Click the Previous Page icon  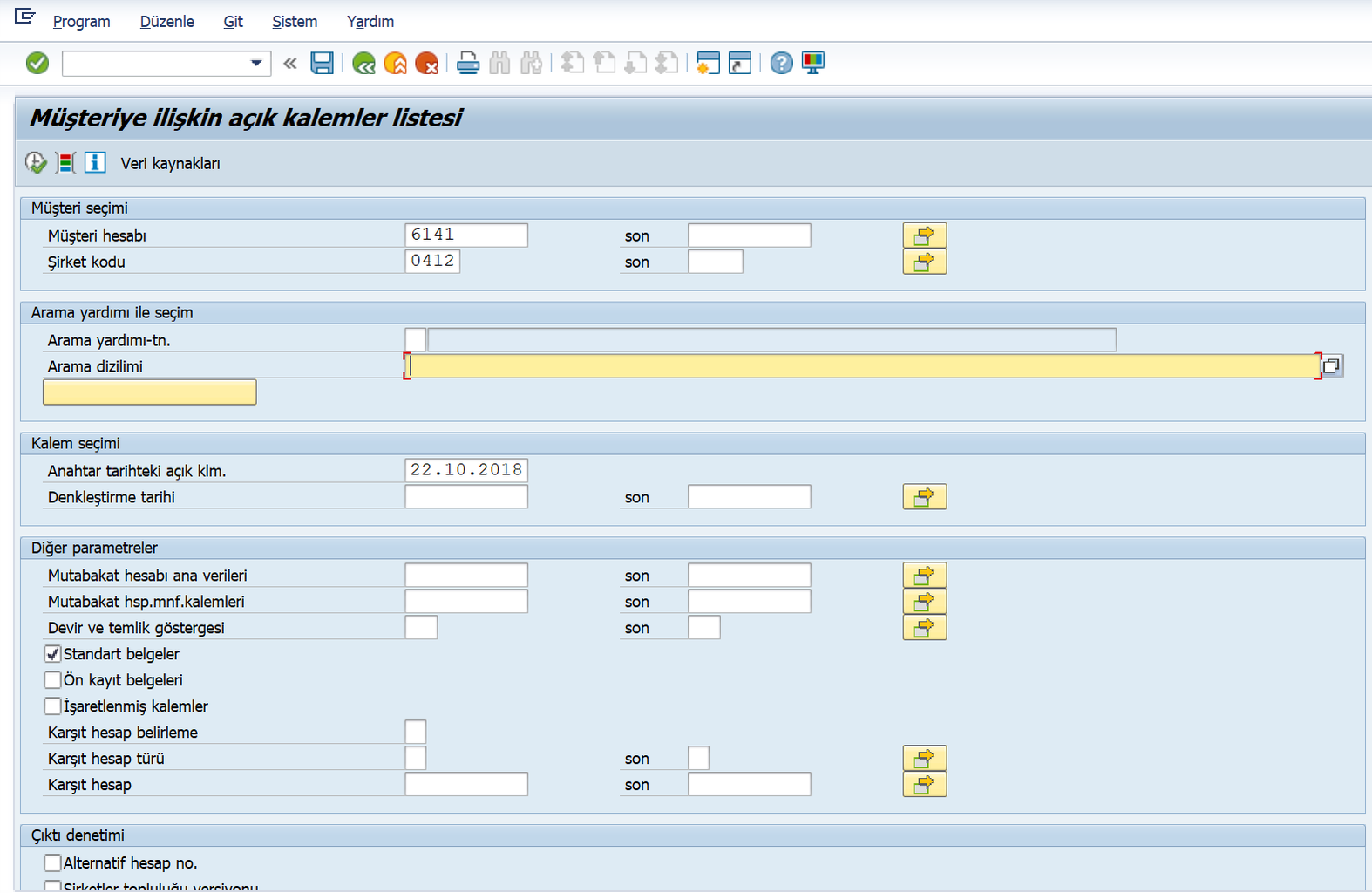604,63
